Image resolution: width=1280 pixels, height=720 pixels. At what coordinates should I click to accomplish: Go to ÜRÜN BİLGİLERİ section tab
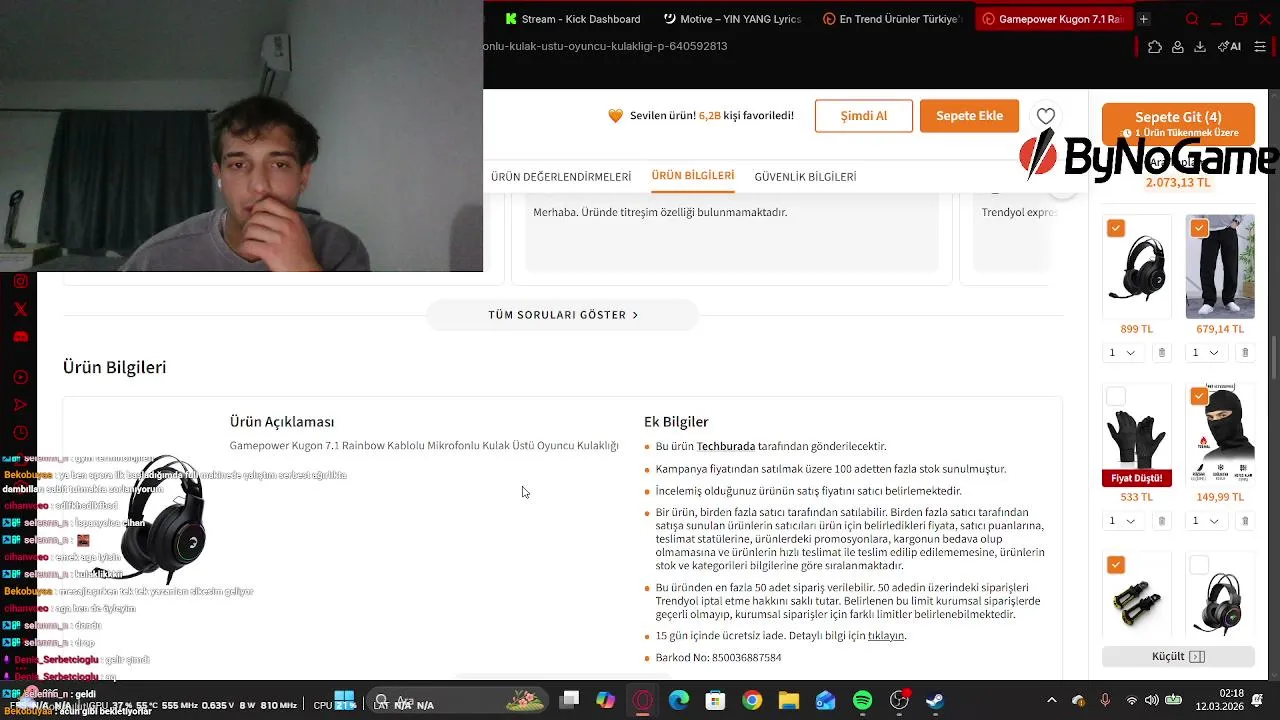693,176
